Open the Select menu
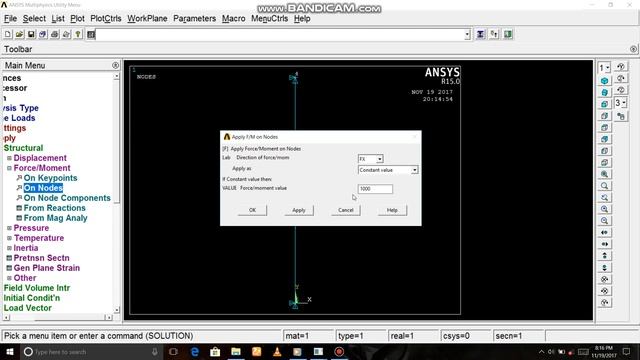This screenshot has width=640, height=360. click(x=34, y=19)
